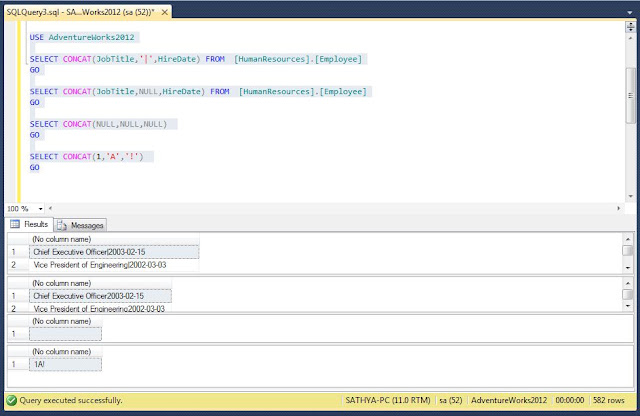Viewport: 640px width, 416px height.
Task: Close the SQLQuery3.sql tab
Action: point(164,12)
